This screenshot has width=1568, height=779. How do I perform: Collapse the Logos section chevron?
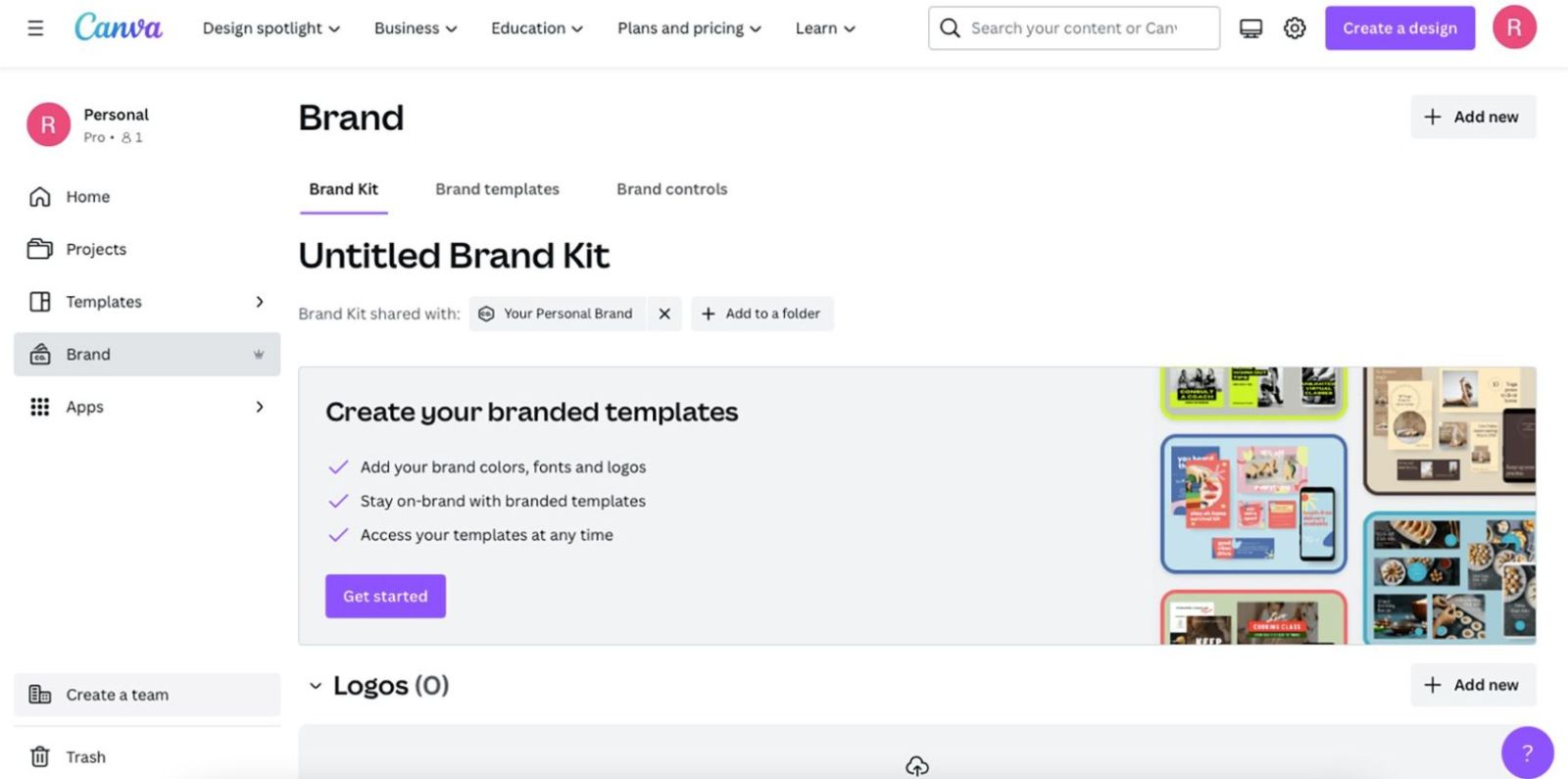click(316, 686)
